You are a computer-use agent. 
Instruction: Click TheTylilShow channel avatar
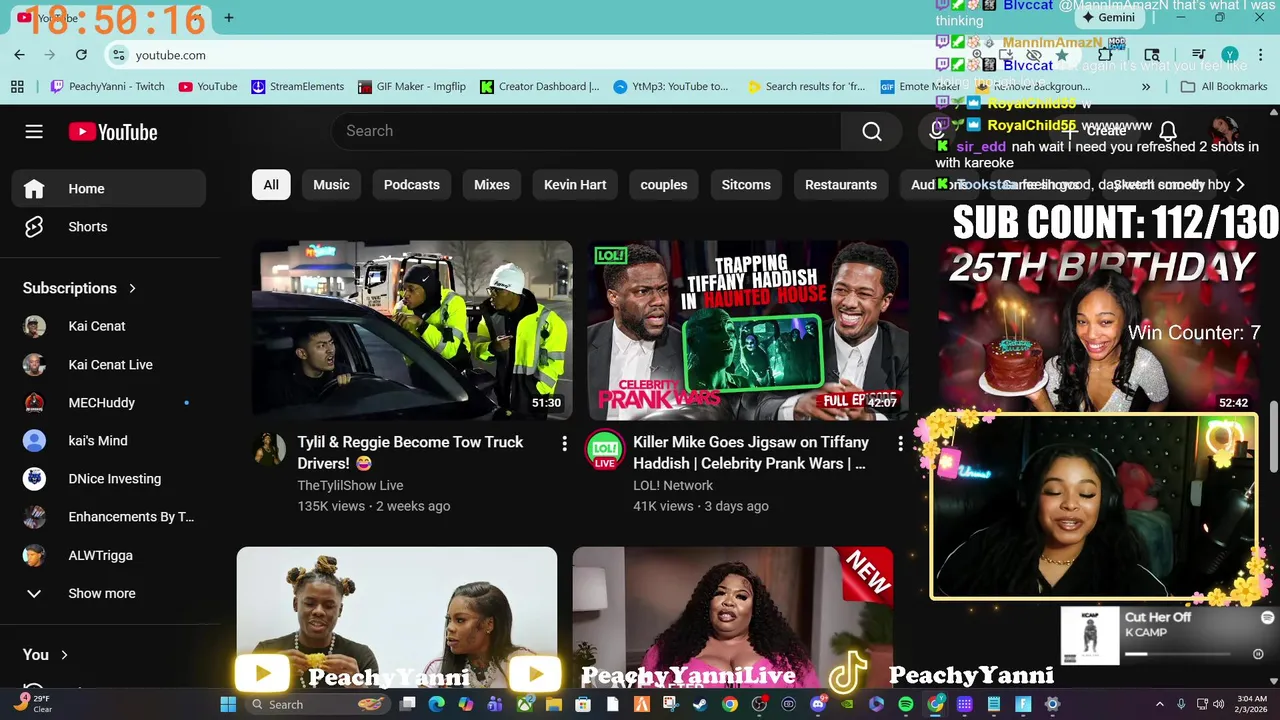[270, 450]
